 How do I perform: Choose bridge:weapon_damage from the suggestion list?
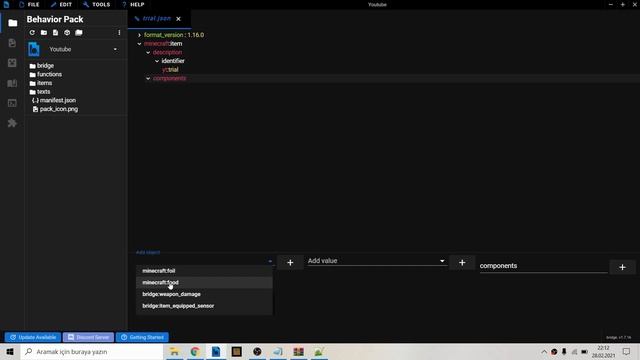(204, 294)
